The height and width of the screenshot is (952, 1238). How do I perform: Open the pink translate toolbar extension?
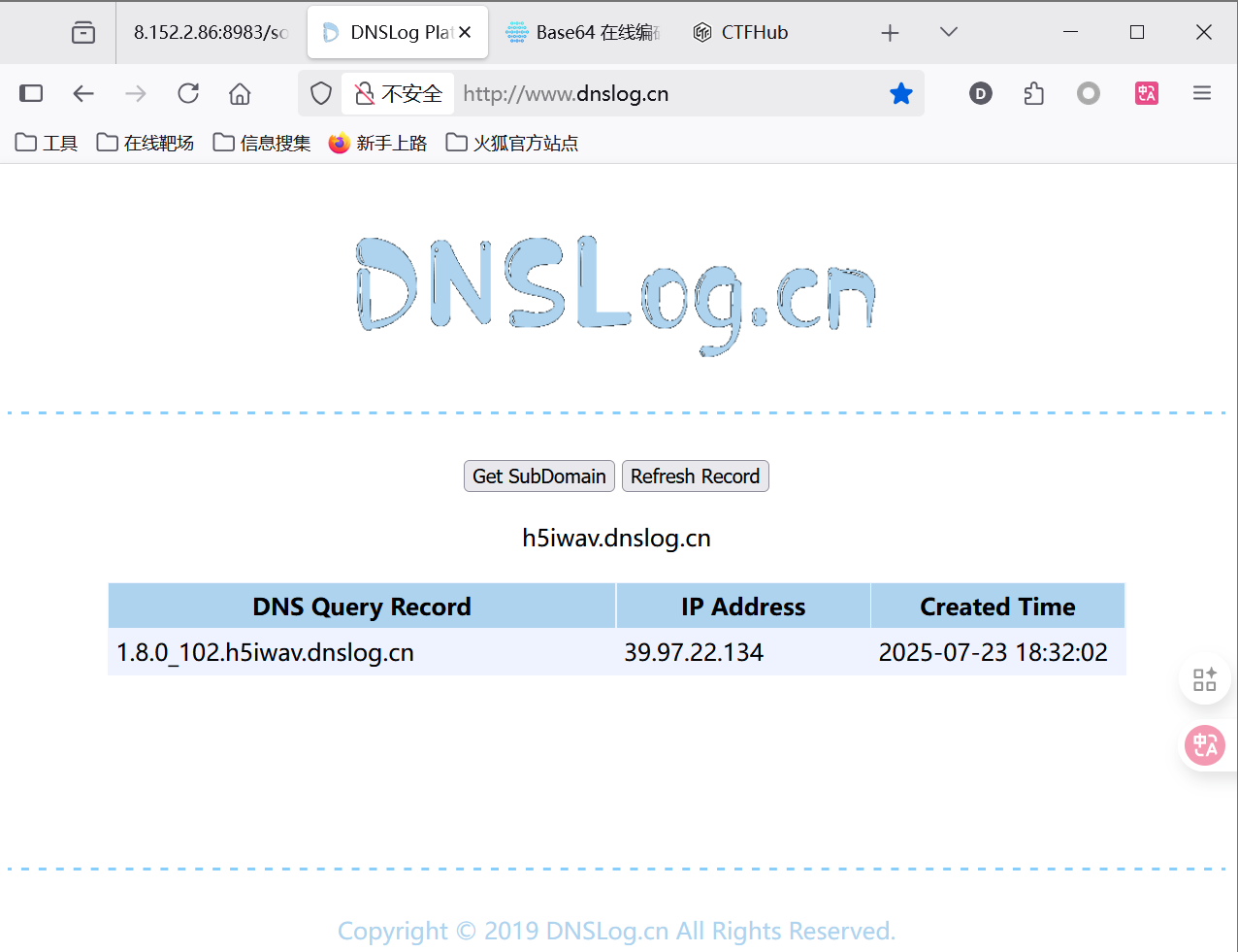point(1147,93)
